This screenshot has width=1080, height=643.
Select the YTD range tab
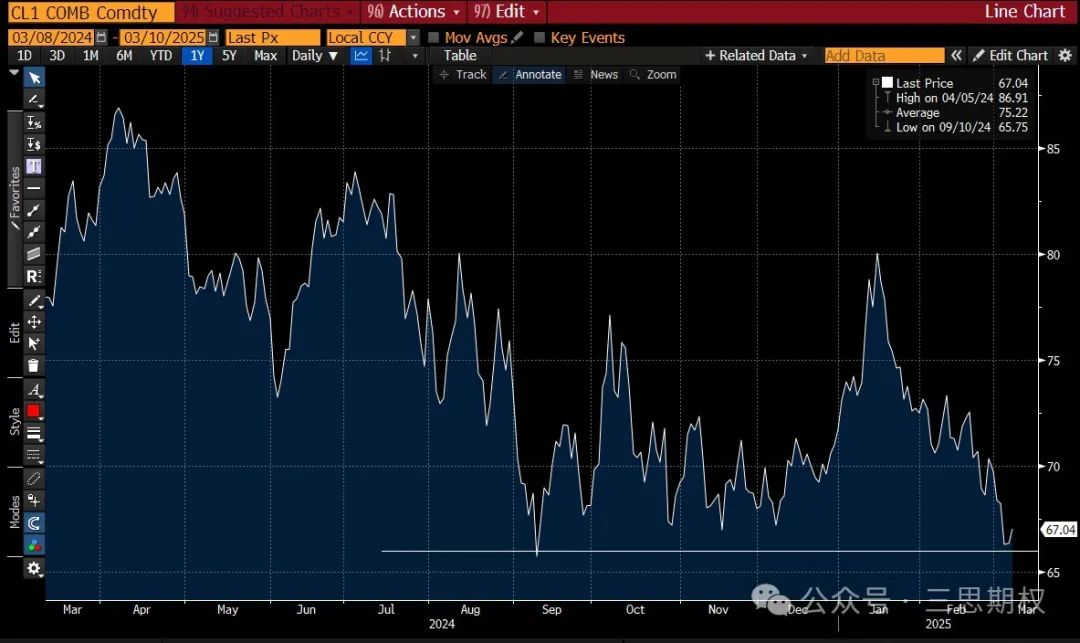161,56
